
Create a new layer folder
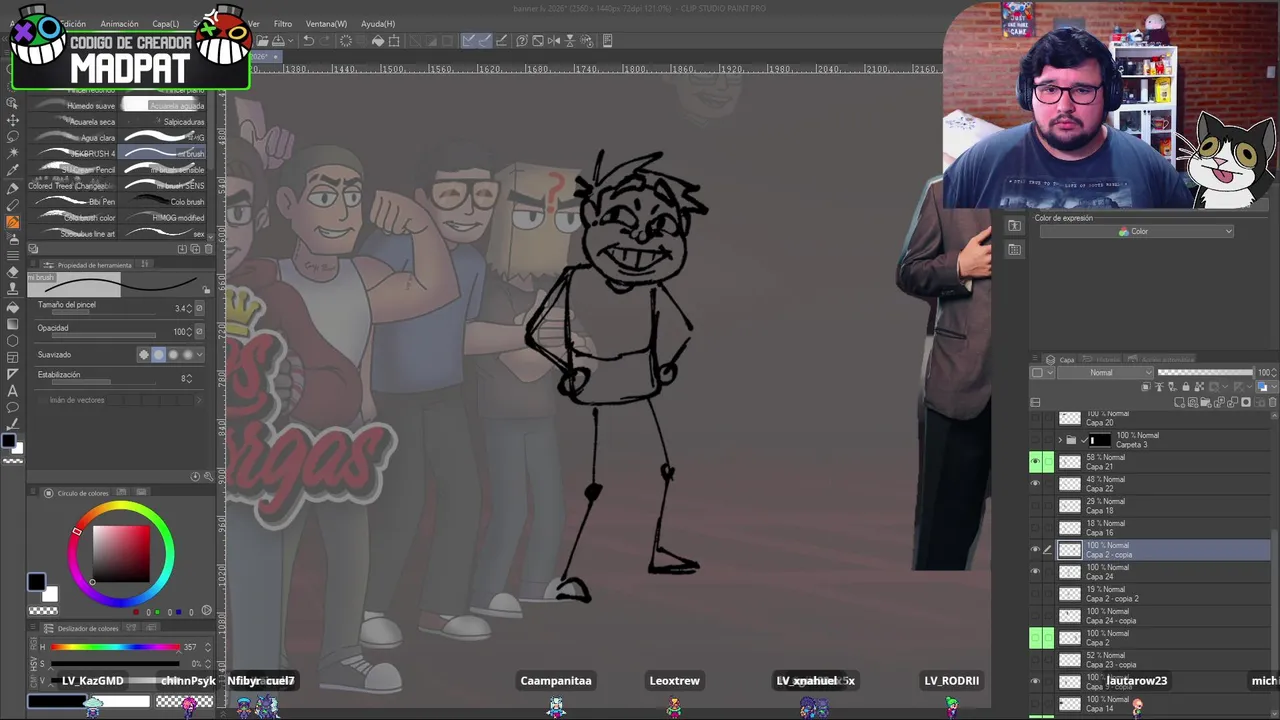[x=1206, y=402]
